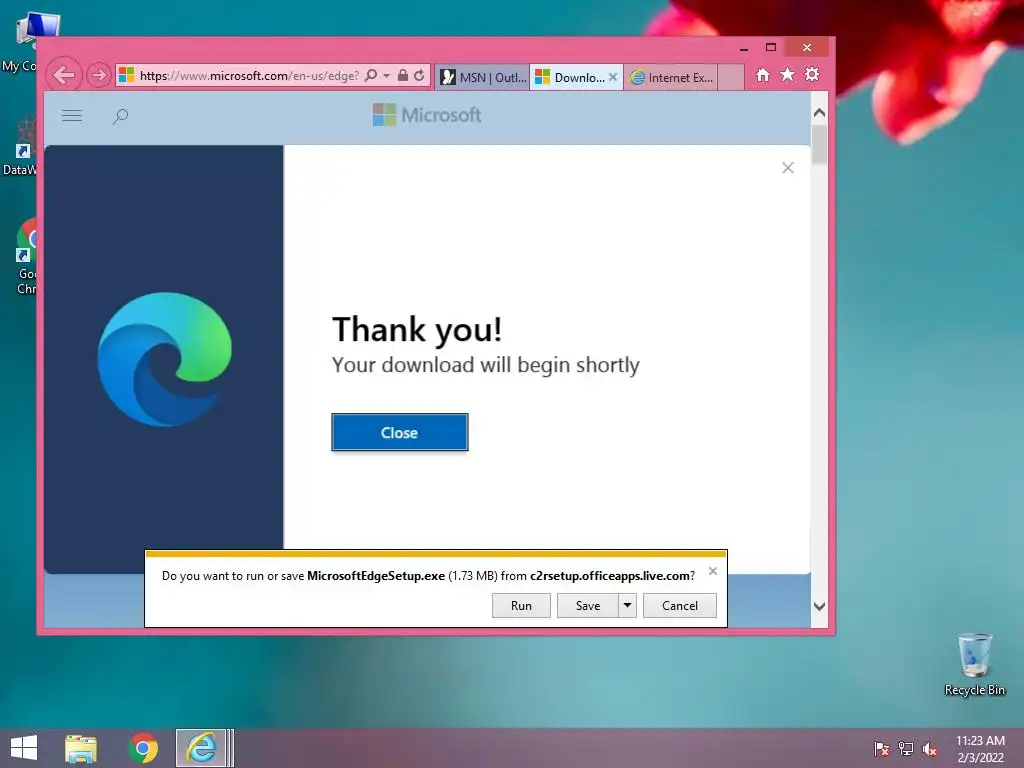Viewport: 1024px width, 768px height.
Task: Open the Tools gear menu
Action: (x=812, y=75)
